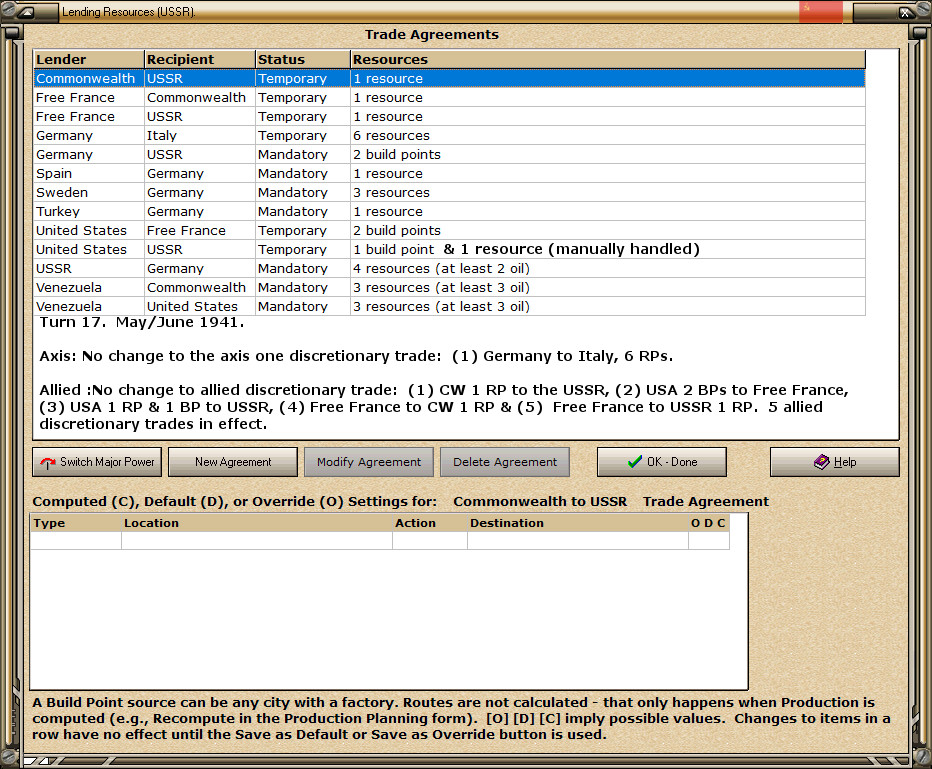Screen dimensions: 932x769
Task: Confirm with OK - Done button
Action: pos(662,462)
